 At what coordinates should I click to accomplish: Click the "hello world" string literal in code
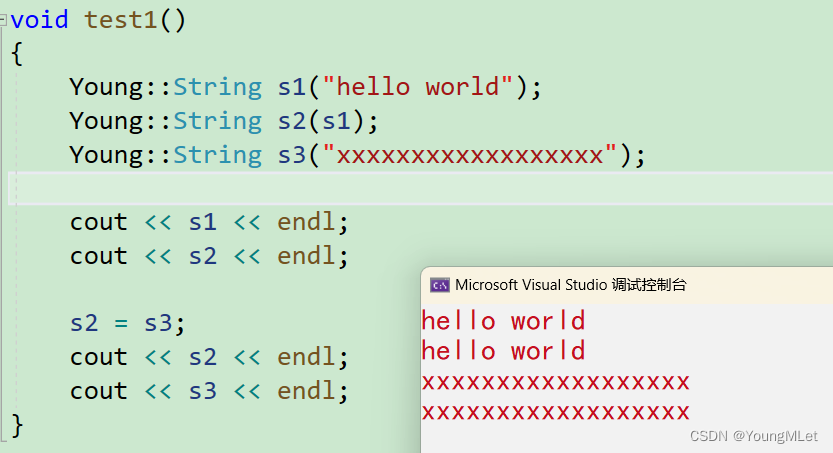pos(418,87)
